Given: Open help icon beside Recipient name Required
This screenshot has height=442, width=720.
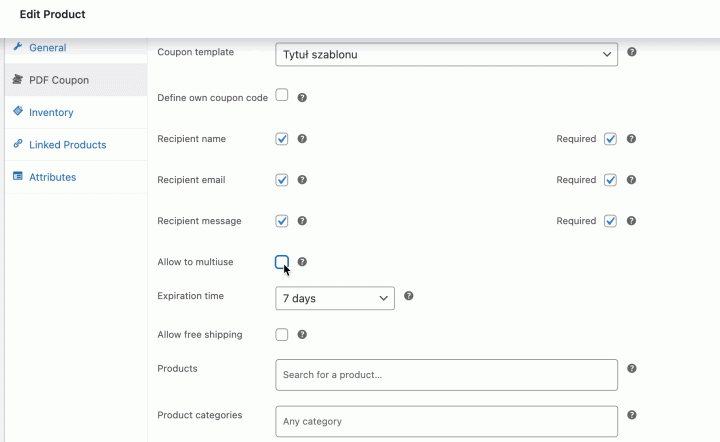Looking at the screenshot, I should 631,139.
